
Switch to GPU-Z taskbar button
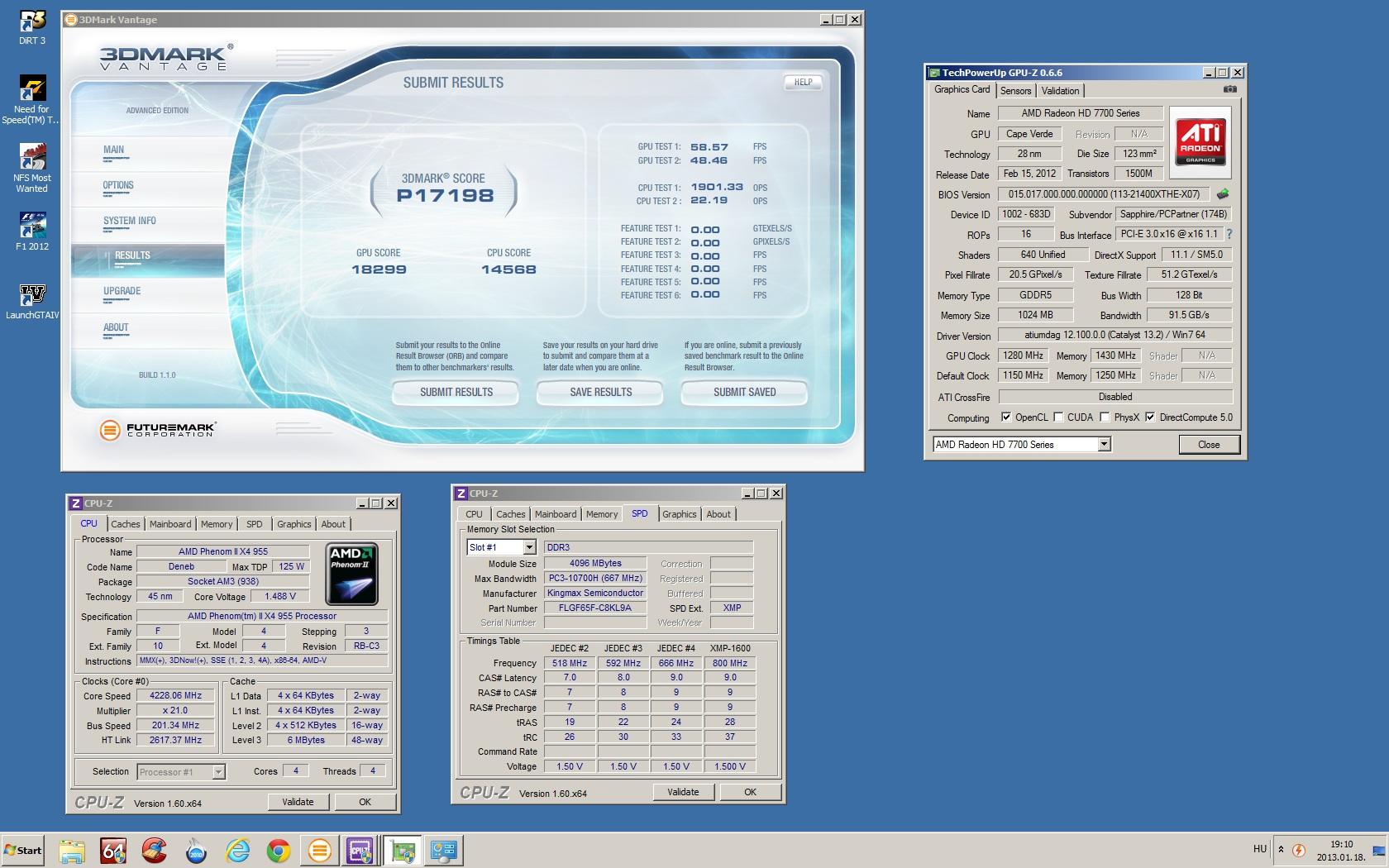[x=403, y=850]
